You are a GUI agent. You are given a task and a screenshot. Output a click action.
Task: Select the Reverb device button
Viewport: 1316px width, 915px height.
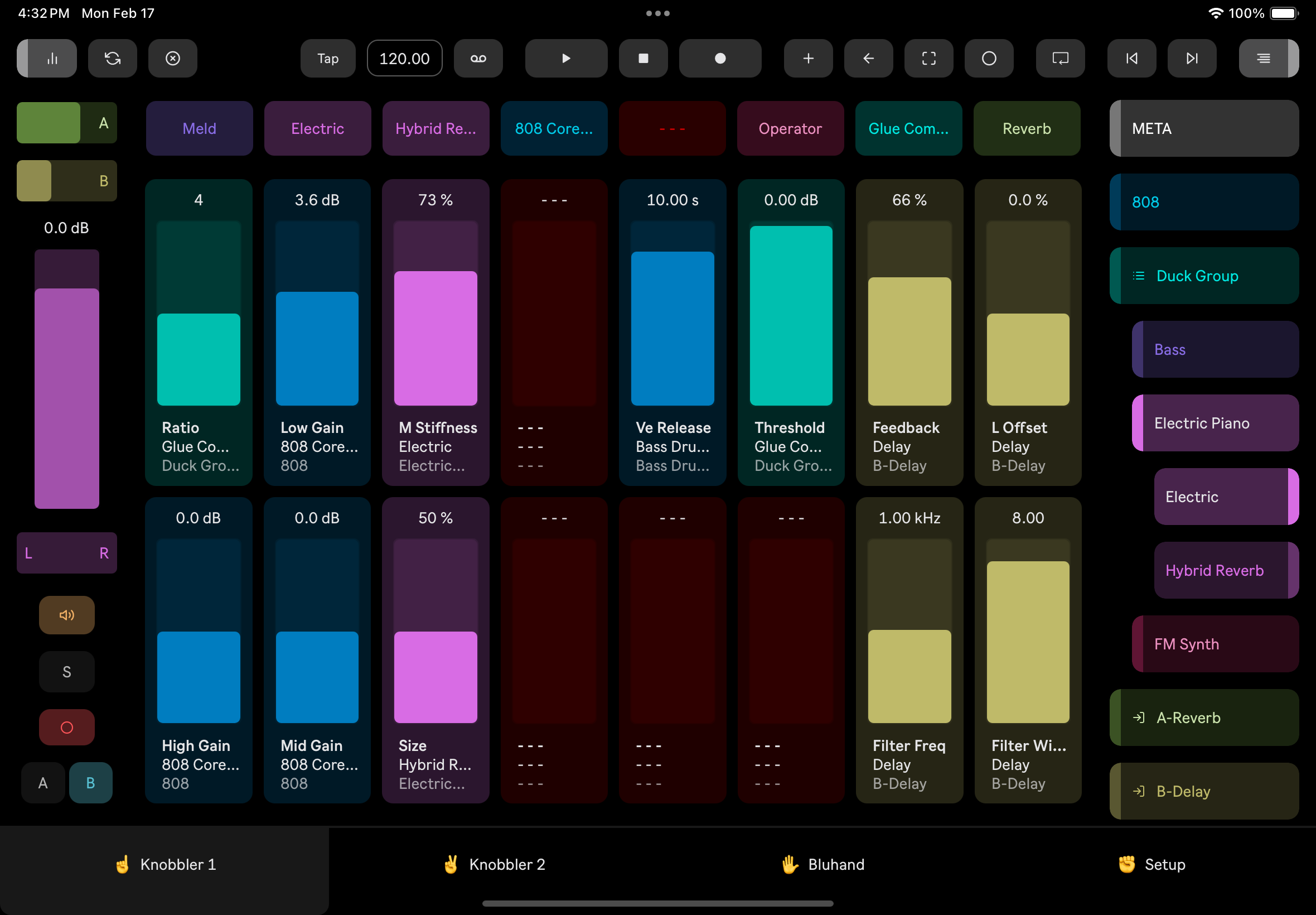[x=1027, y=128]
